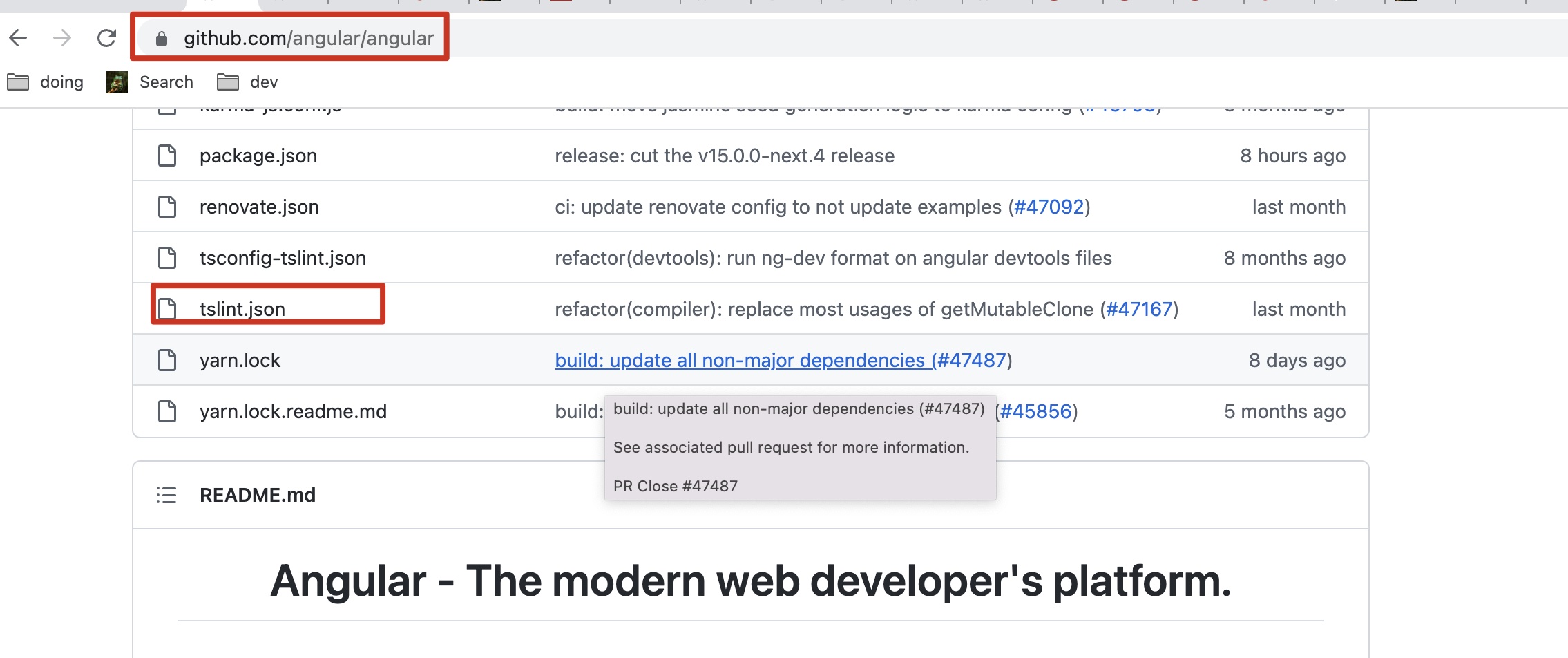1568x658 pixels.
Task: Open pull request #47092 link
Action: pyautogui.click(x=1049, y=207)
